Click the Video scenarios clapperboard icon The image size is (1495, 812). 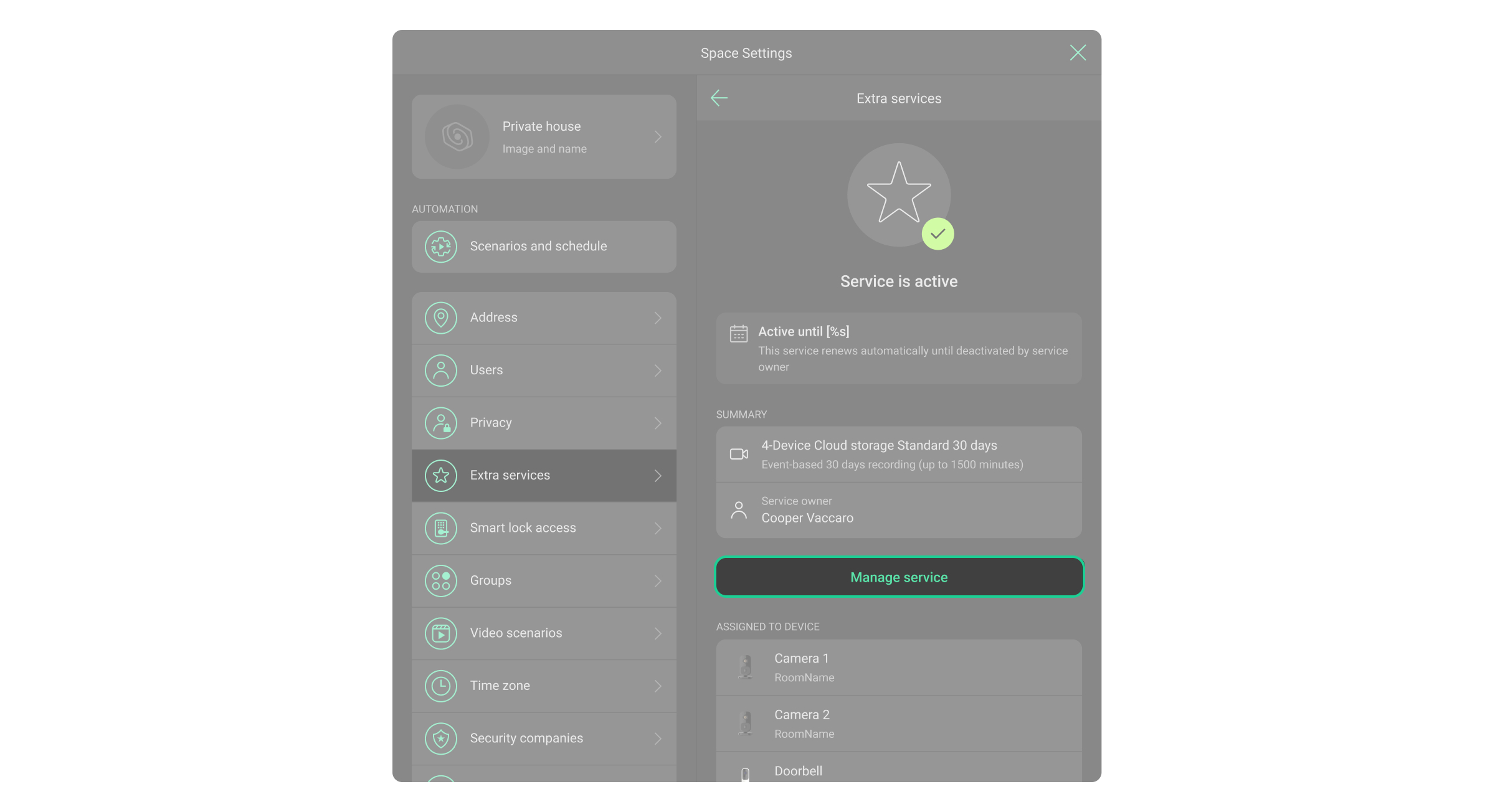click(x=441, y=633)
